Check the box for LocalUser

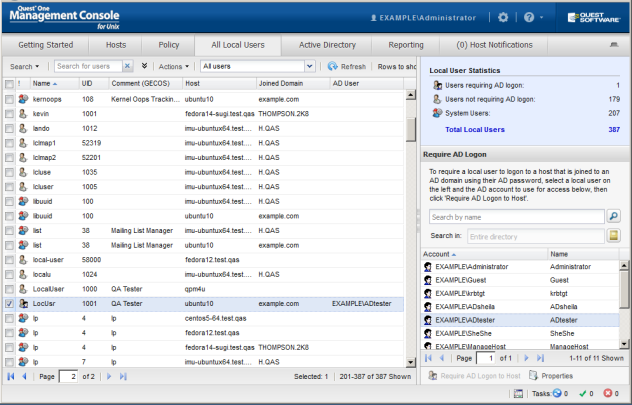(9, 289)
